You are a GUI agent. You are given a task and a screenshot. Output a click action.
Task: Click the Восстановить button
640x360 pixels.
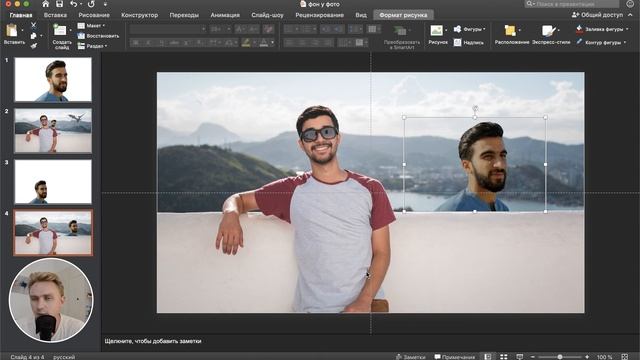pyautogui.click(x=98, y=36)
